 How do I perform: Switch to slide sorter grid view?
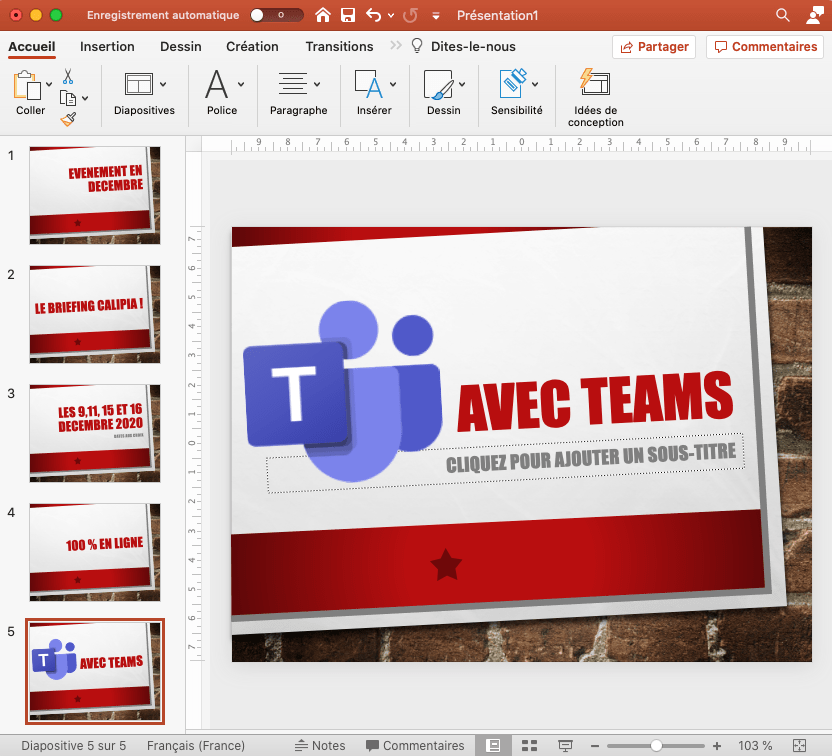530,746
